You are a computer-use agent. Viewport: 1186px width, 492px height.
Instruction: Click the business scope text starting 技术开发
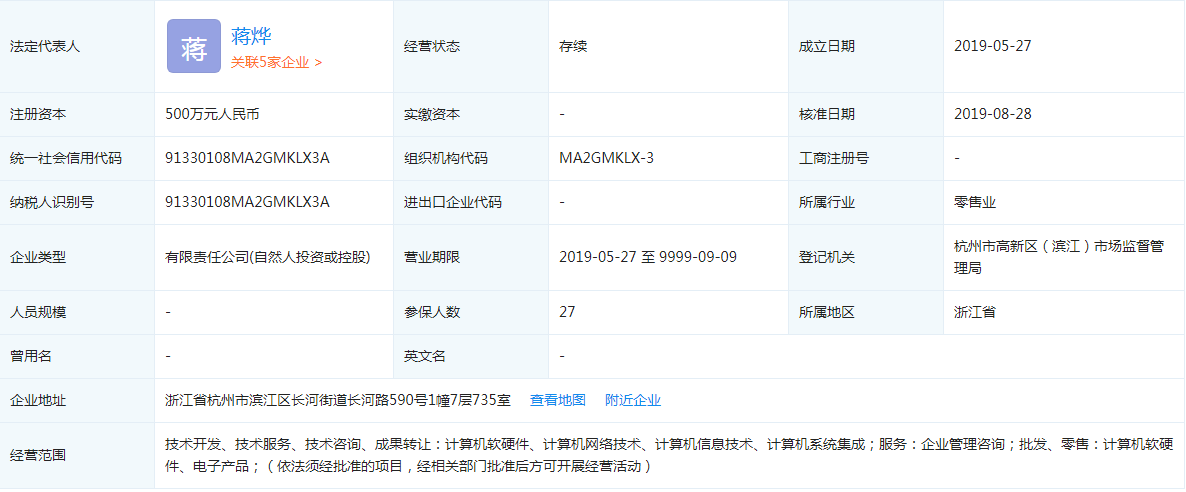pos(669,455)
